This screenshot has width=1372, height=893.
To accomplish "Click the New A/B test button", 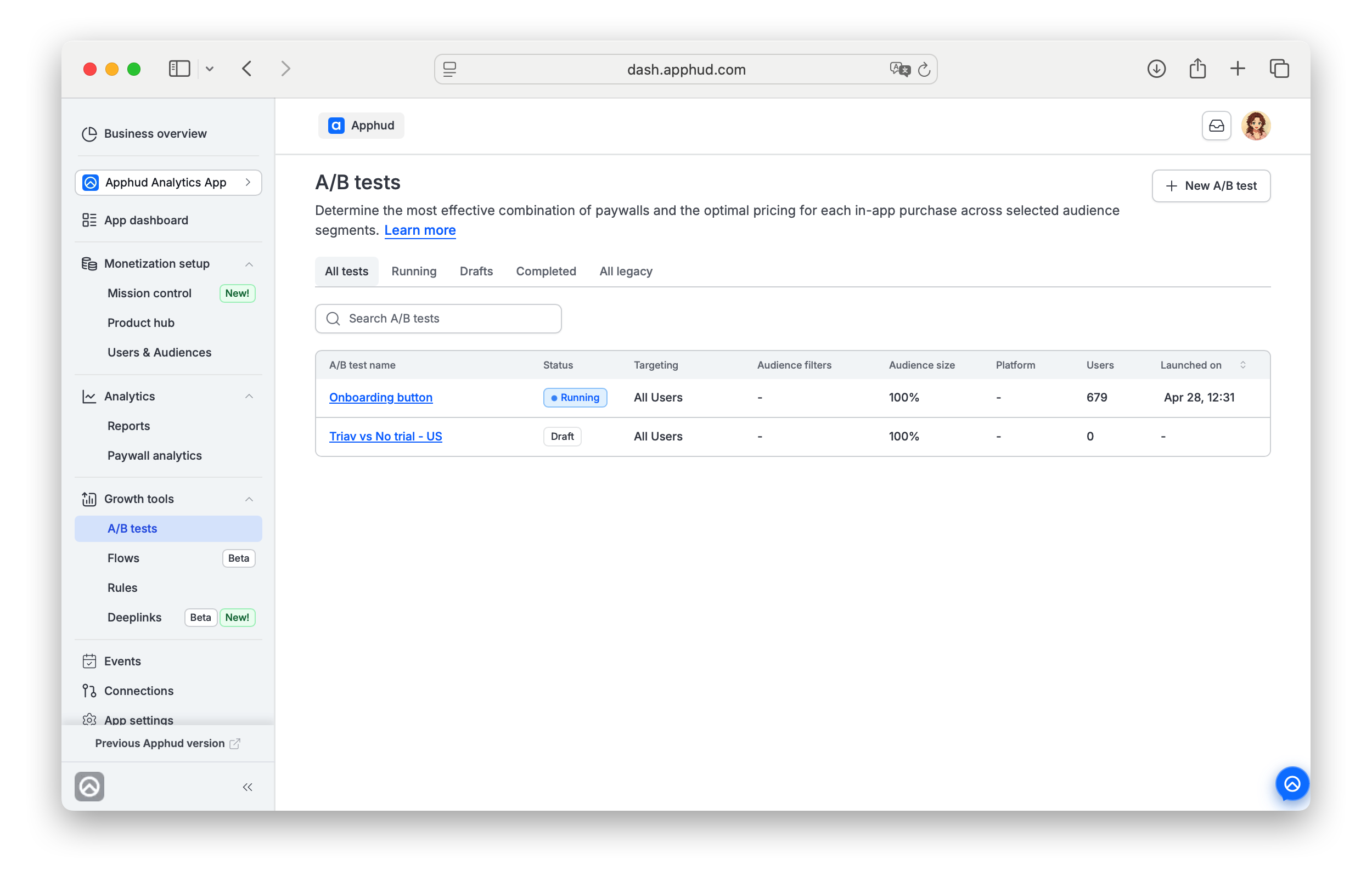I will coord(1211,185).
